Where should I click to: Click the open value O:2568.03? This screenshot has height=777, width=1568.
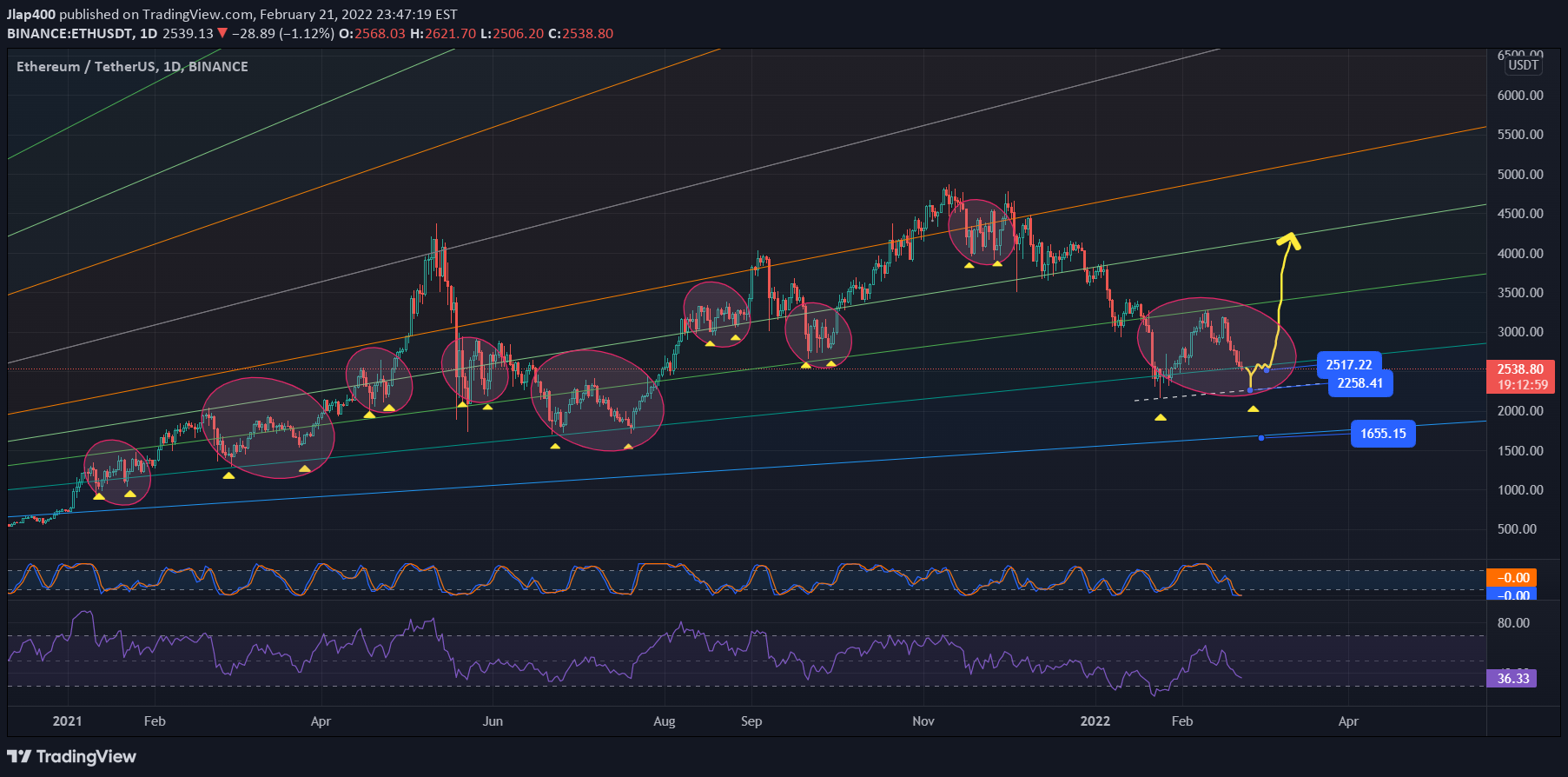(x=372, y=33)
